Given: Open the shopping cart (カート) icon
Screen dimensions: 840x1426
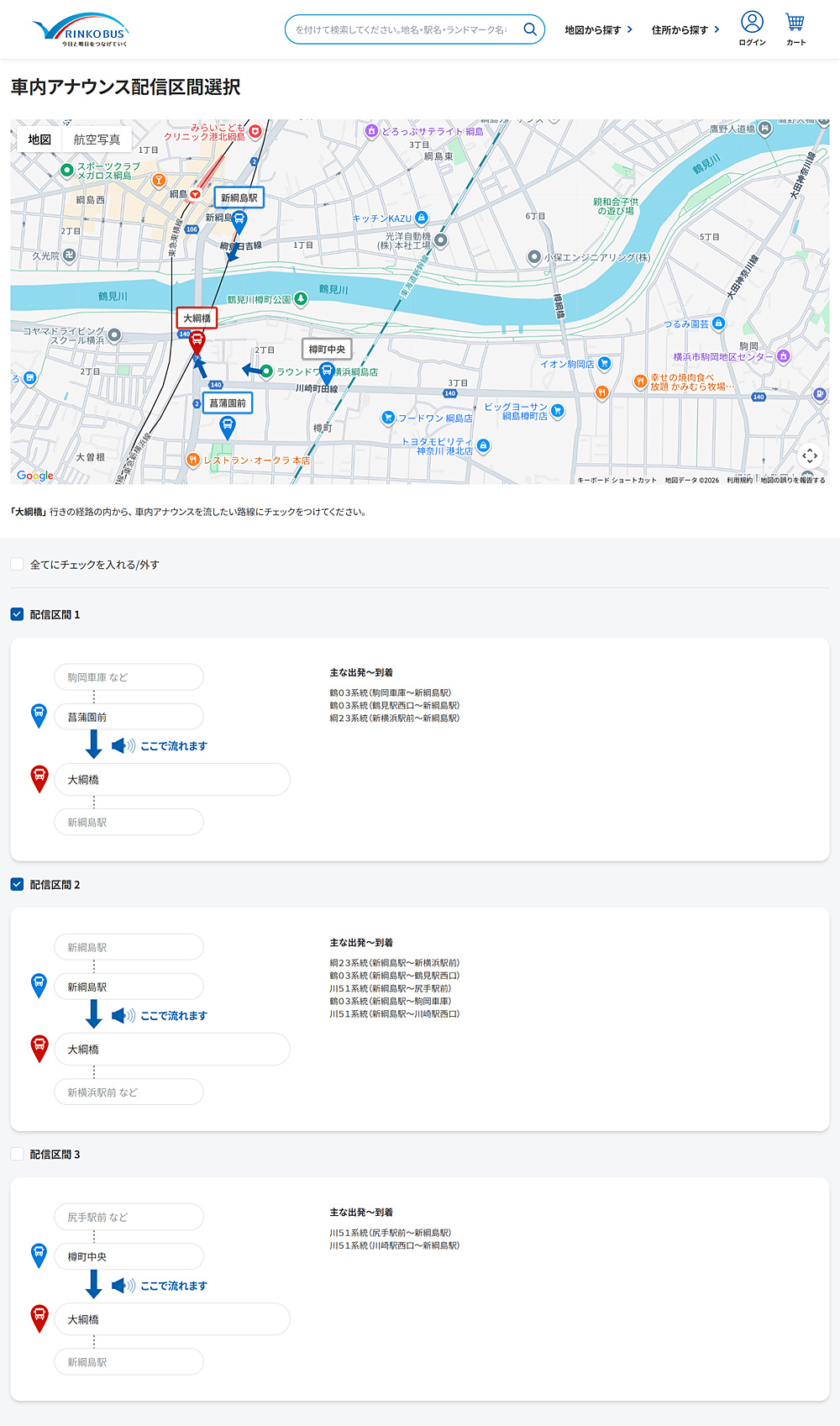Looking at the screenshot, I should [x=795, y=23].
